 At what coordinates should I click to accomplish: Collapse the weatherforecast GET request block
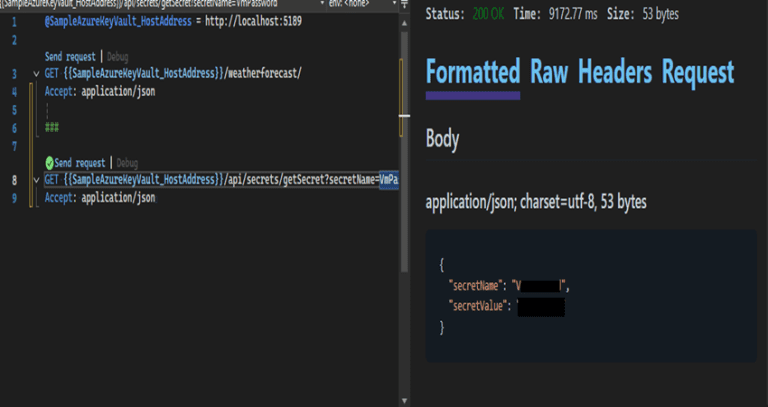coord(36,75)
